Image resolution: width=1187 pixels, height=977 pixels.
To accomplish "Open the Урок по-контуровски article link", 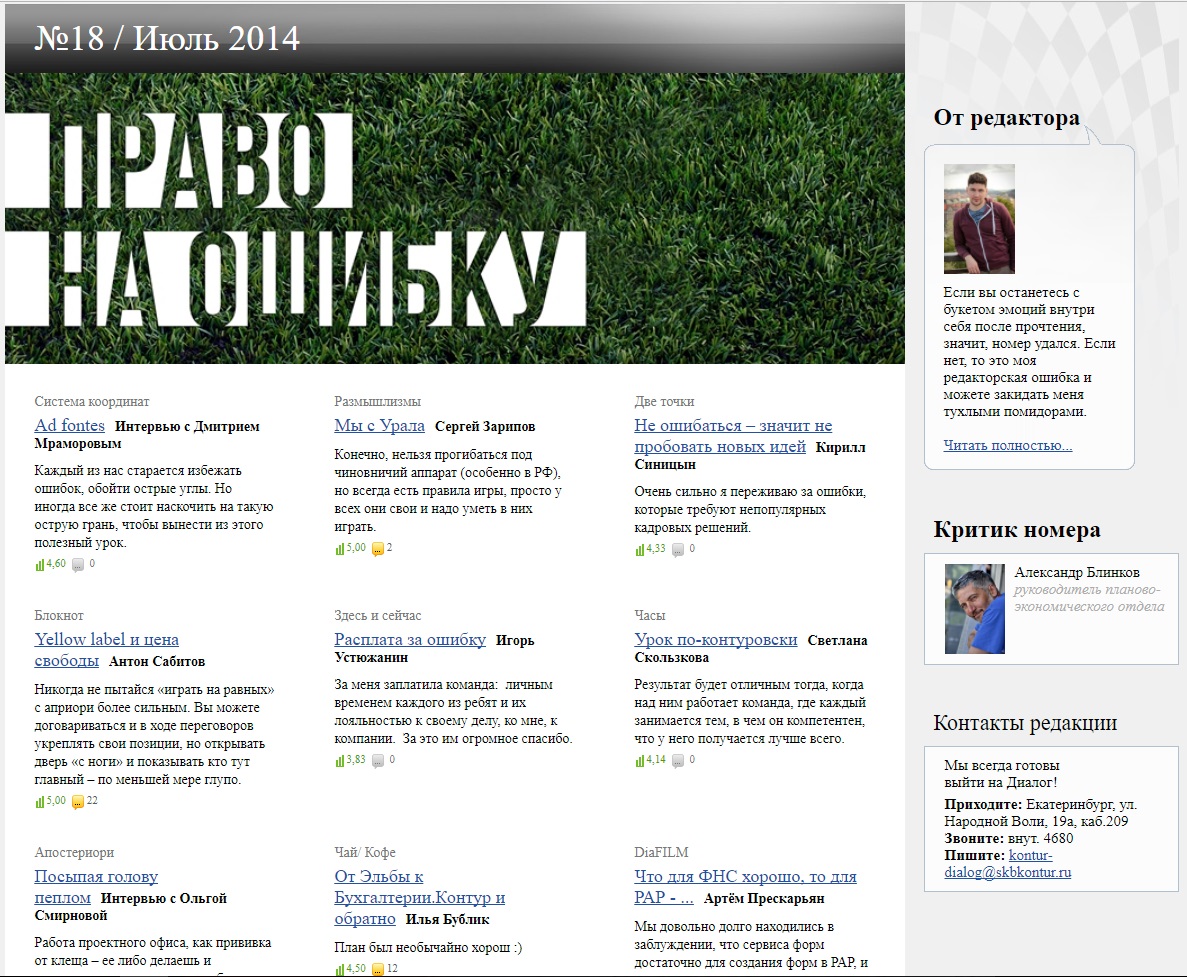I will (x=715, y=640).
